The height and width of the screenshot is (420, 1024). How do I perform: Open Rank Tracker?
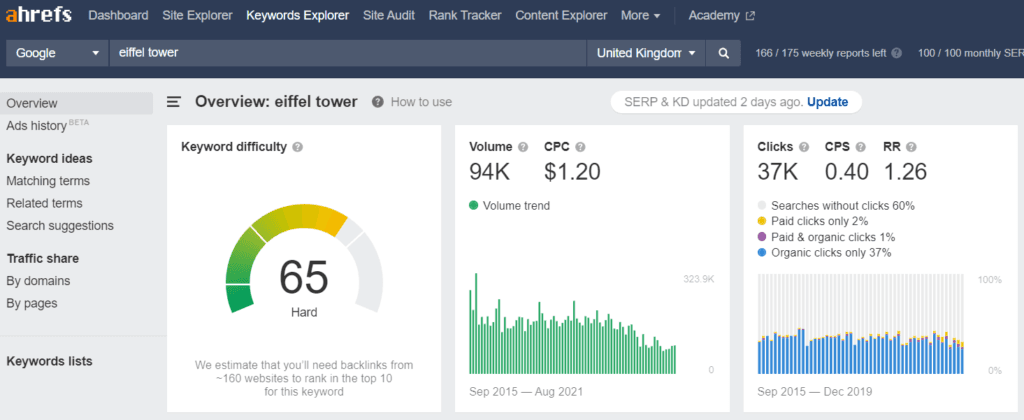pos(465,15)
